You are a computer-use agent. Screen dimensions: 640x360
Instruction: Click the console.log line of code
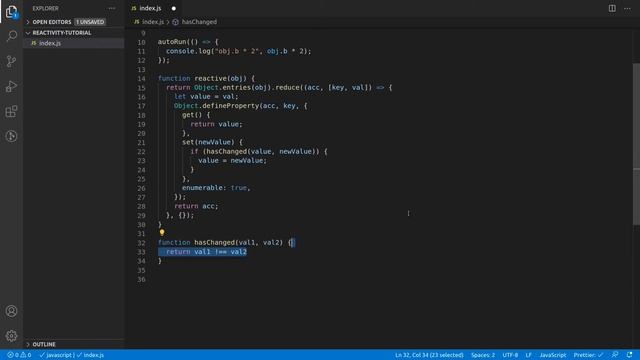tap(238, 51)
